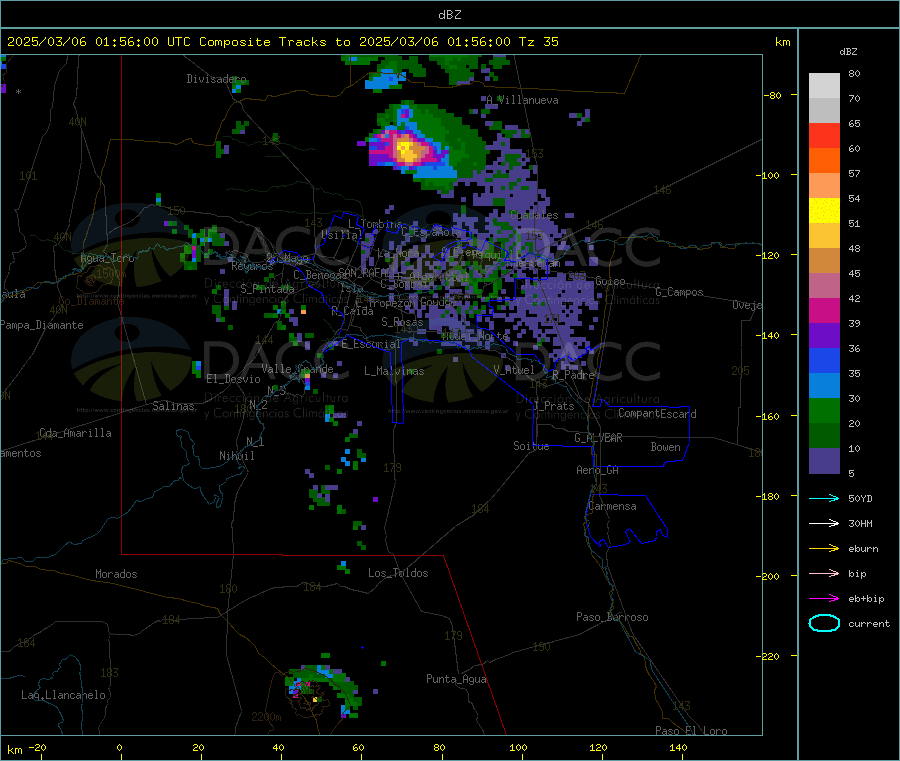Click the Paso_Barroso location label
Viewport: 900px width, 761px height.
click(x=612, y=617)
